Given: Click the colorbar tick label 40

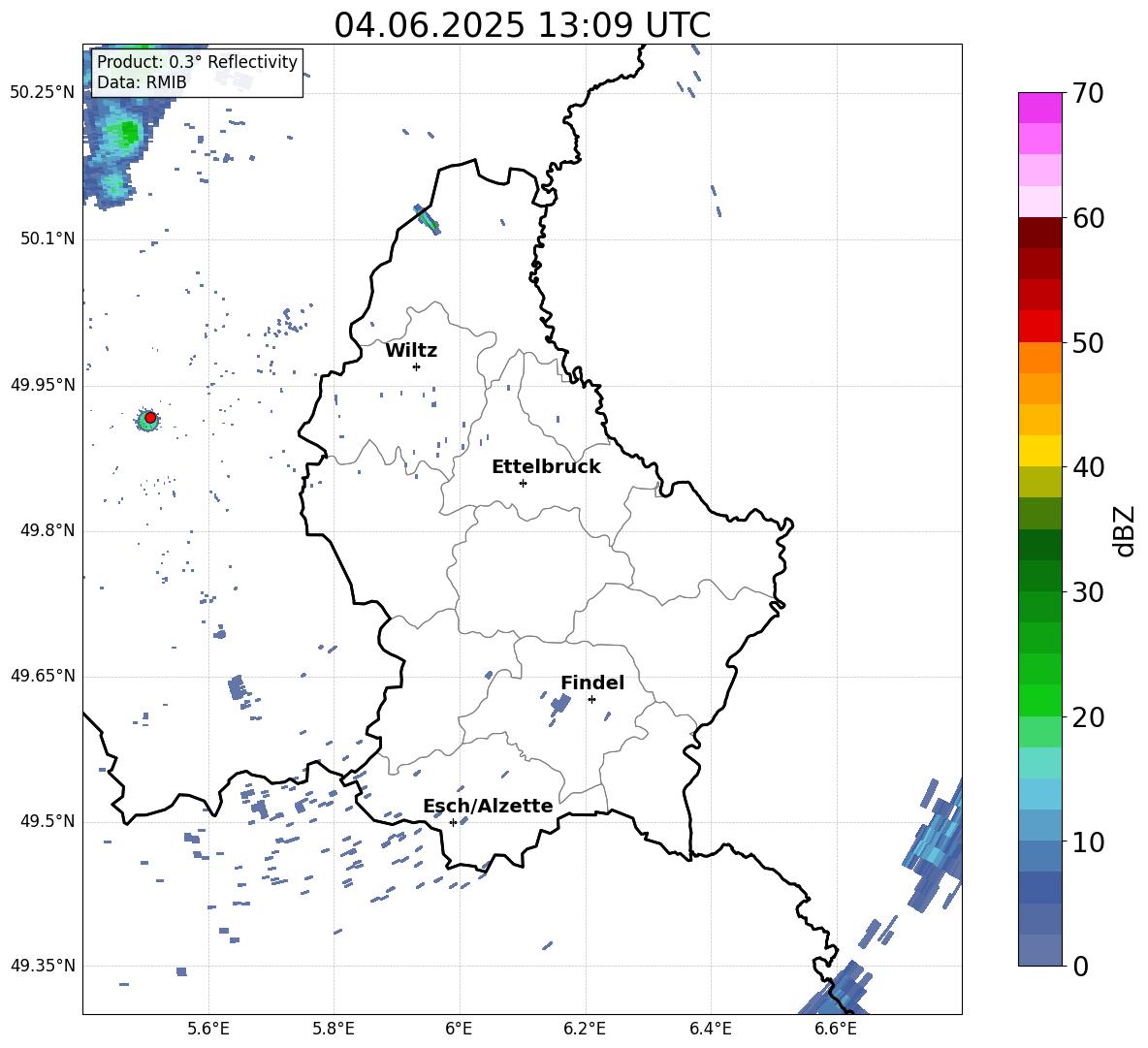Looking at the screenshot, I should pos(1089,467).
